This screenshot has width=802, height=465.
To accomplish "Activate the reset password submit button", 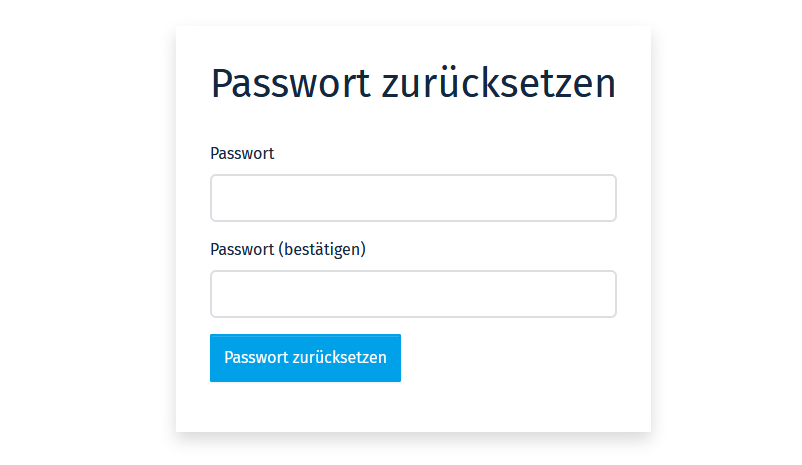I will tap(305, 358).
